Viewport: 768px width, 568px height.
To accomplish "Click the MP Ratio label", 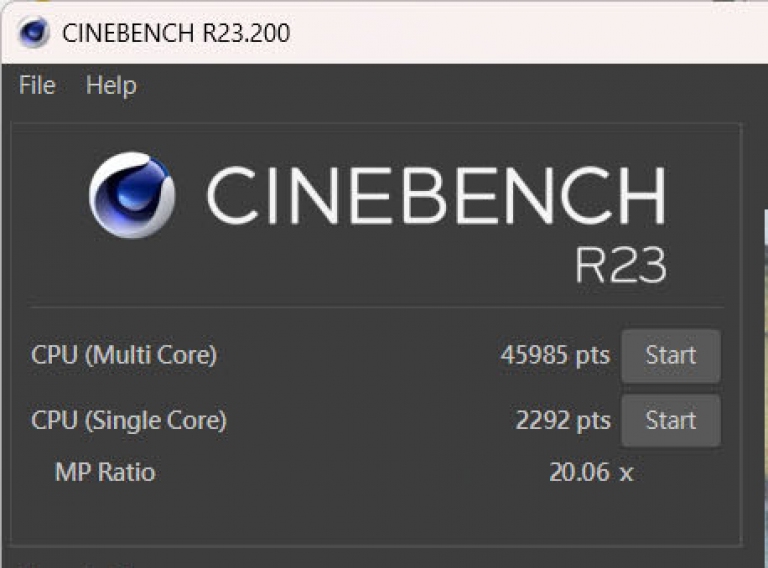I will pos(105,472).
